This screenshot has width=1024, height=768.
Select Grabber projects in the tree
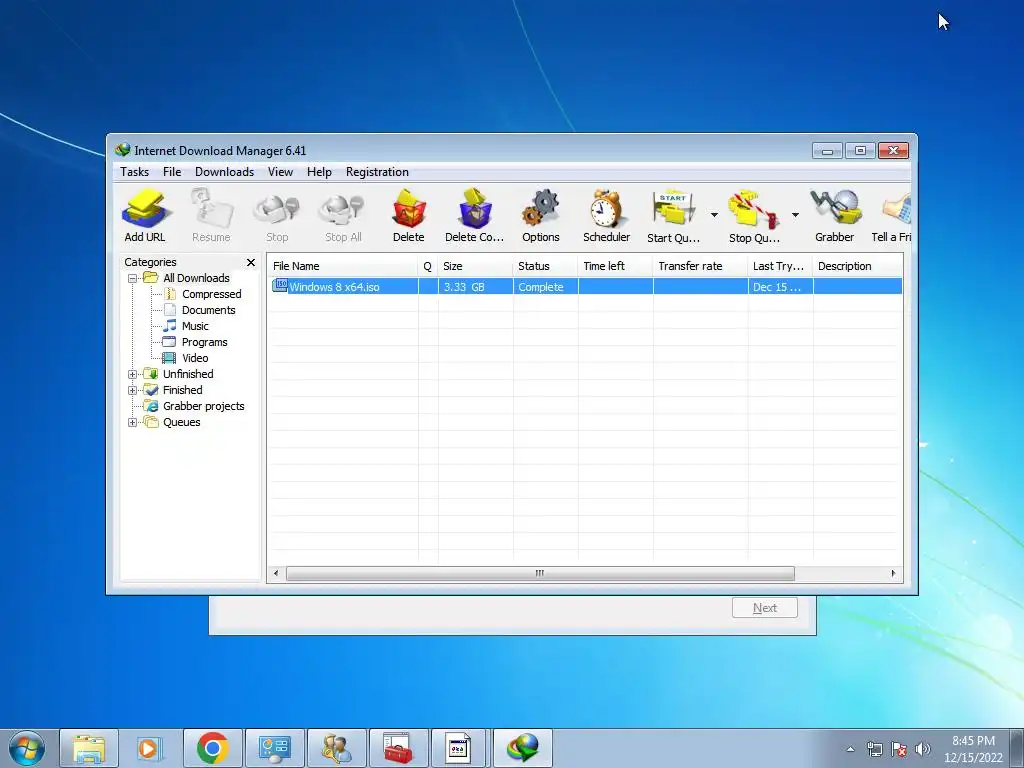[203, 406]
